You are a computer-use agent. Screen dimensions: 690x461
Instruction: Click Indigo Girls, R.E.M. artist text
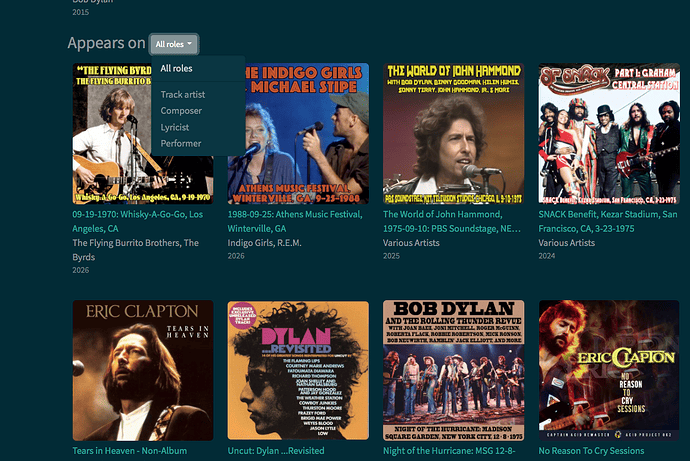pyautogui.click(x=264, y=243)
